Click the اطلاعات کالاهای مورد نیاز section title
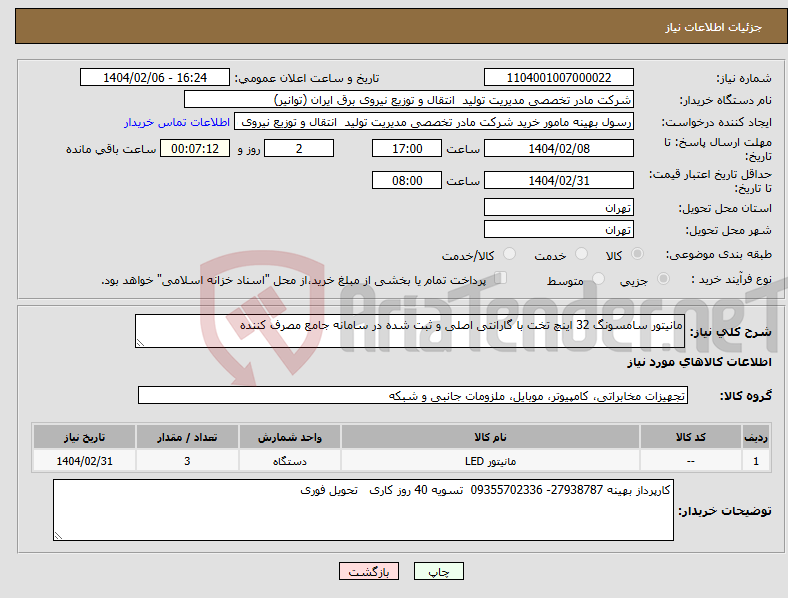The width and height of the screenshot is (788, 598). pos(699,362)
